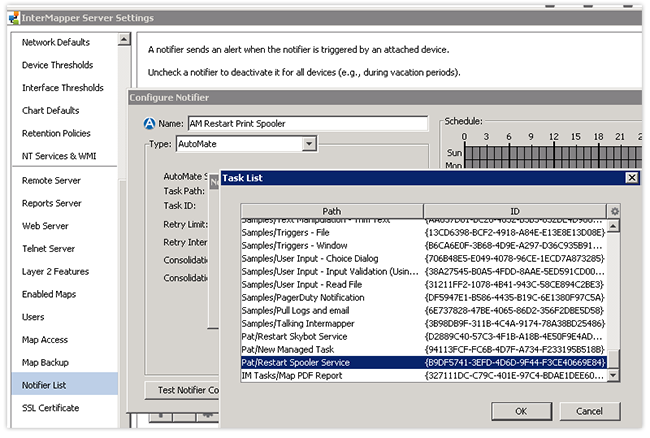Select Telnet Server in sidebar
Image resolution: width=650 pixels, height=438 pixels.
pos(49,249)
